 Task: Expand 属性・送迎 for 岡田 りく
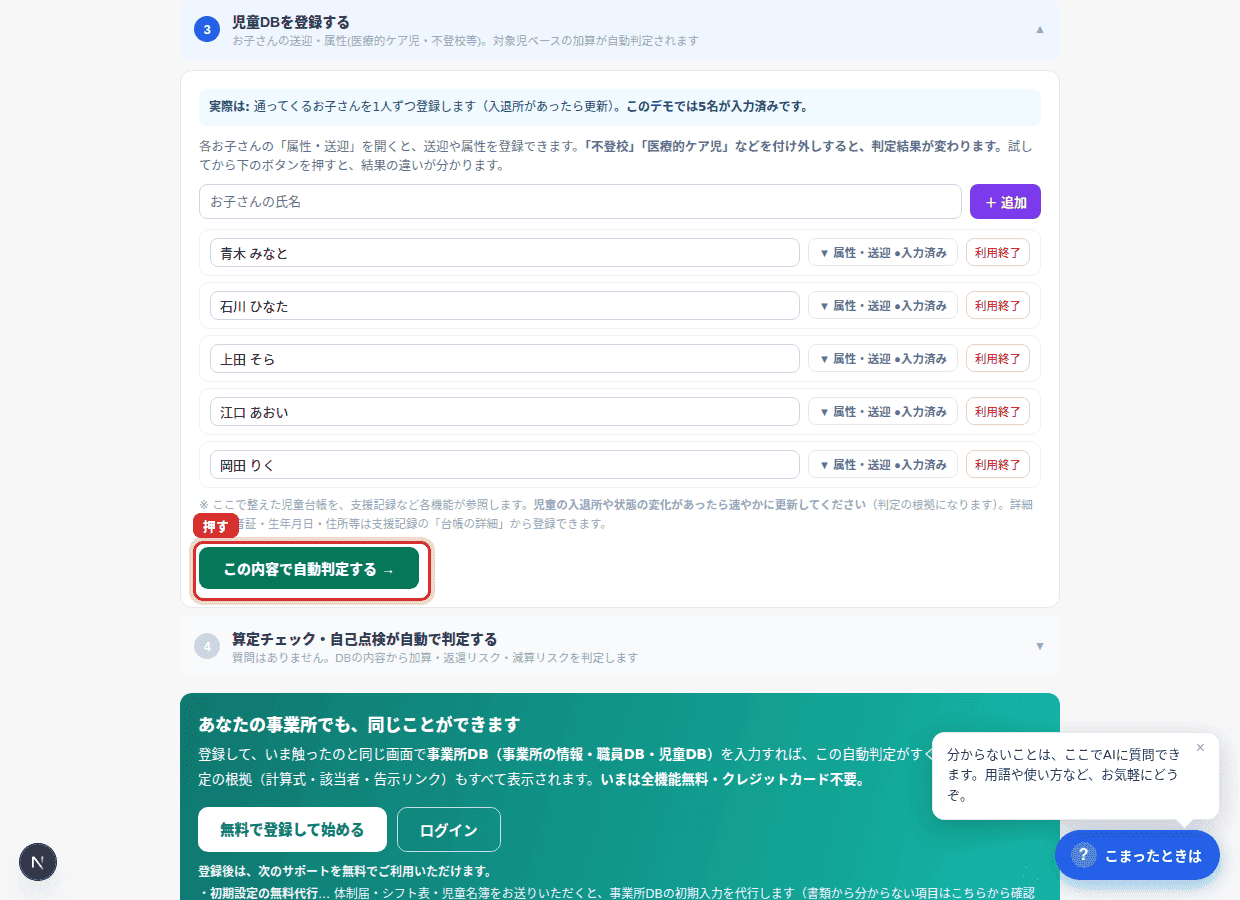(x=883, y=465)
